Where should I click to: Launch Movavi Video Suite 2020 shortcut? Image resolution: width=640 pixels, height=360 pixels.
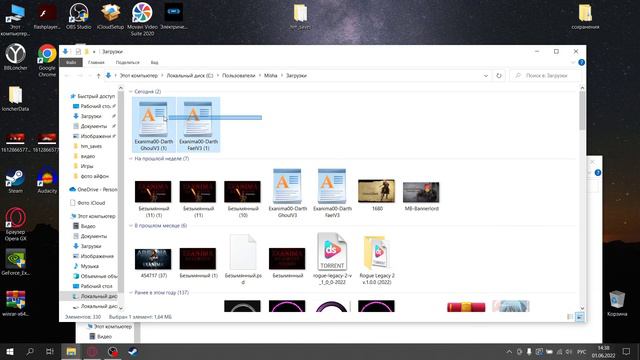142,19
